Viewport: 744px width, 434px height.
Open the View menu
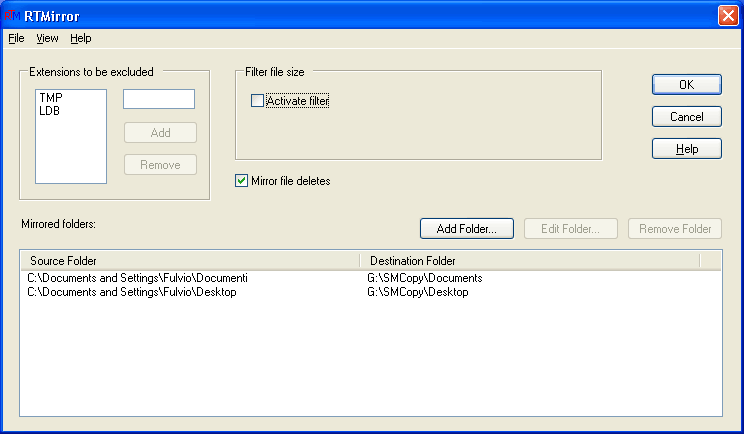[x=47, y=38]
